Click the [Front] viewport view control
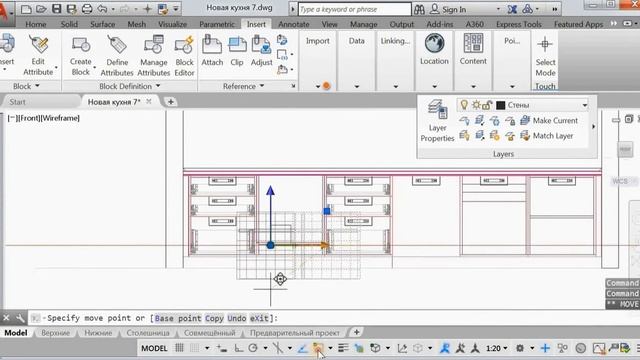Viewport: 640px width, 360px height. click(30, 118)
